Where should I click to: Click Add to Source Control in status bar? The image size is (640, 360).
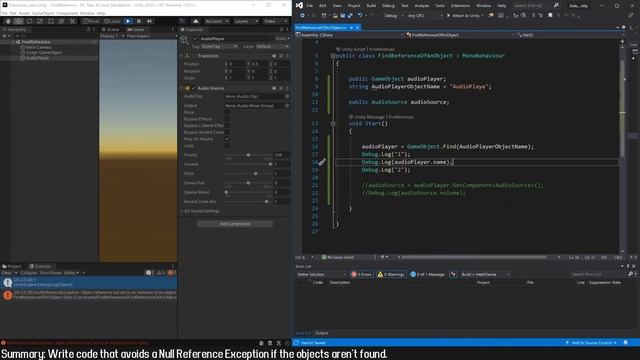tap(591, 343)
